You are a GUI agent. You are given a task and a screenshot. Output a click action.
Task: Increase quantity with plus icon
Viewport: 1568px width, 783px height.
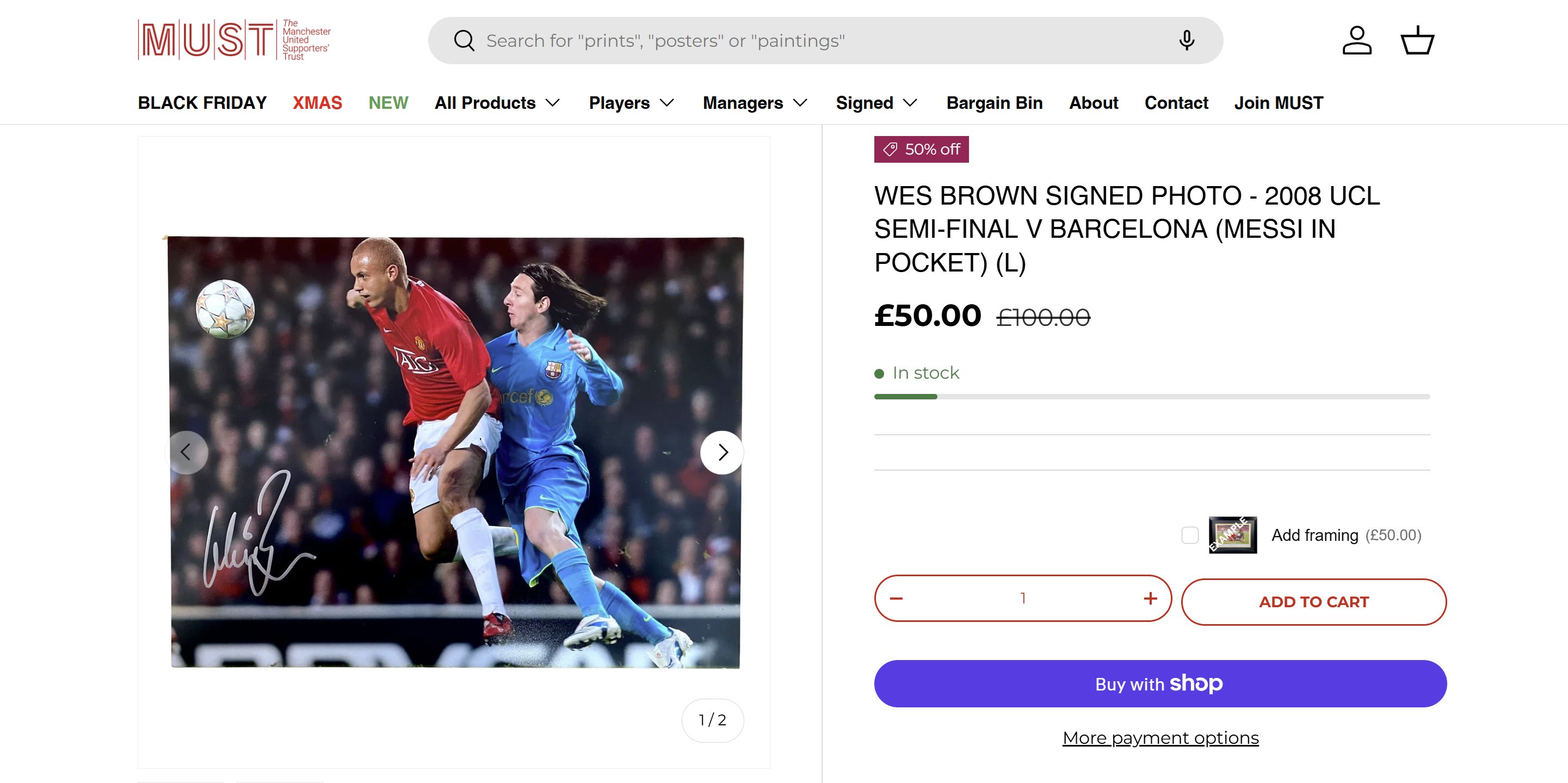(1150, 599)
